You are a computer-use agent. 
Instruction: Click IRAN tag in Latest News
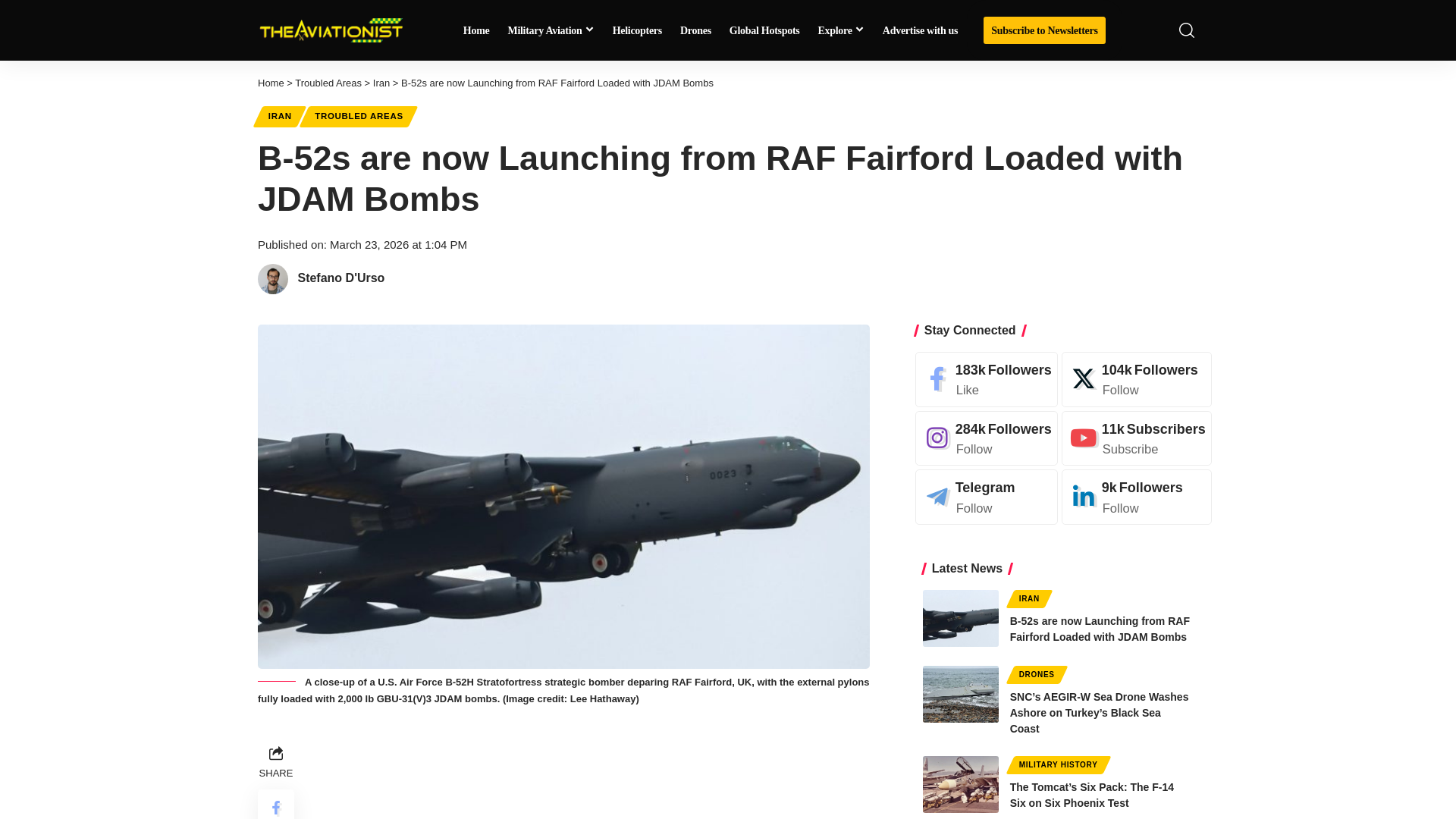pyautogui.click(x=1029, y=599)
